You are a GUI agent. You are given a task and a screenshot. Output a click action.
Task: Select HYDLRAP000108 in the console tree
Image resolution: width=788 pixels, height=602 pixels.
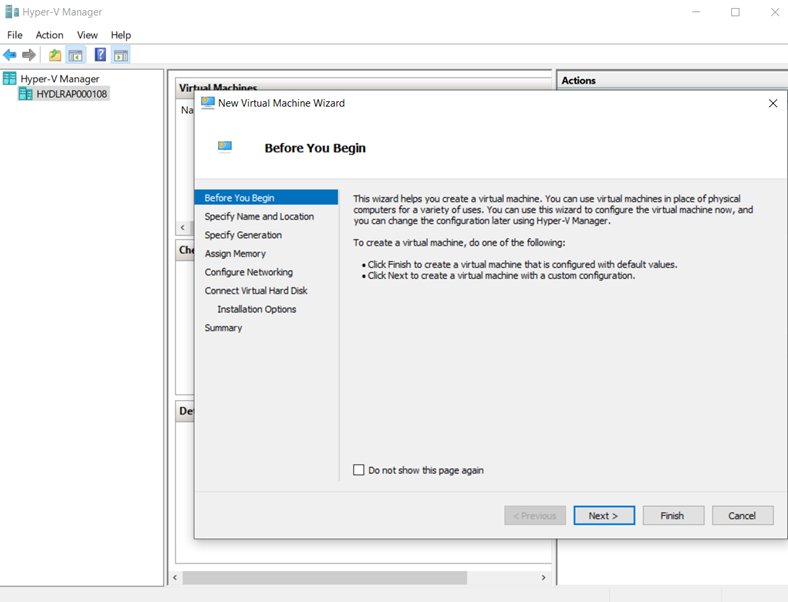pos(72,94)
